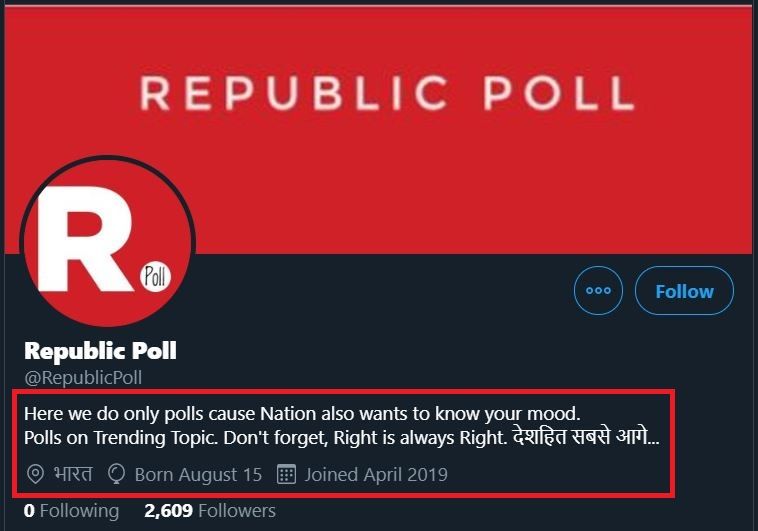The height and width of the screenshot is (531, 758).
Task: Click the birthday balloon icon
Action: coord(116,474)
